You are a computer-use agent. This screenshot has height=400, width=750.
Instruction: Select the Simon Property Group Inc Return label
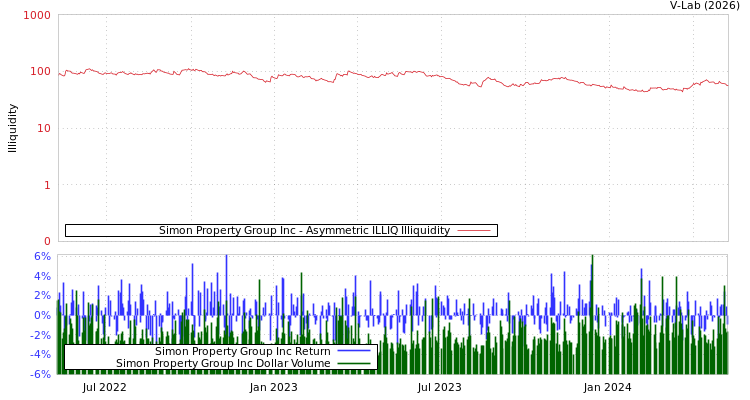coord(242,351)
